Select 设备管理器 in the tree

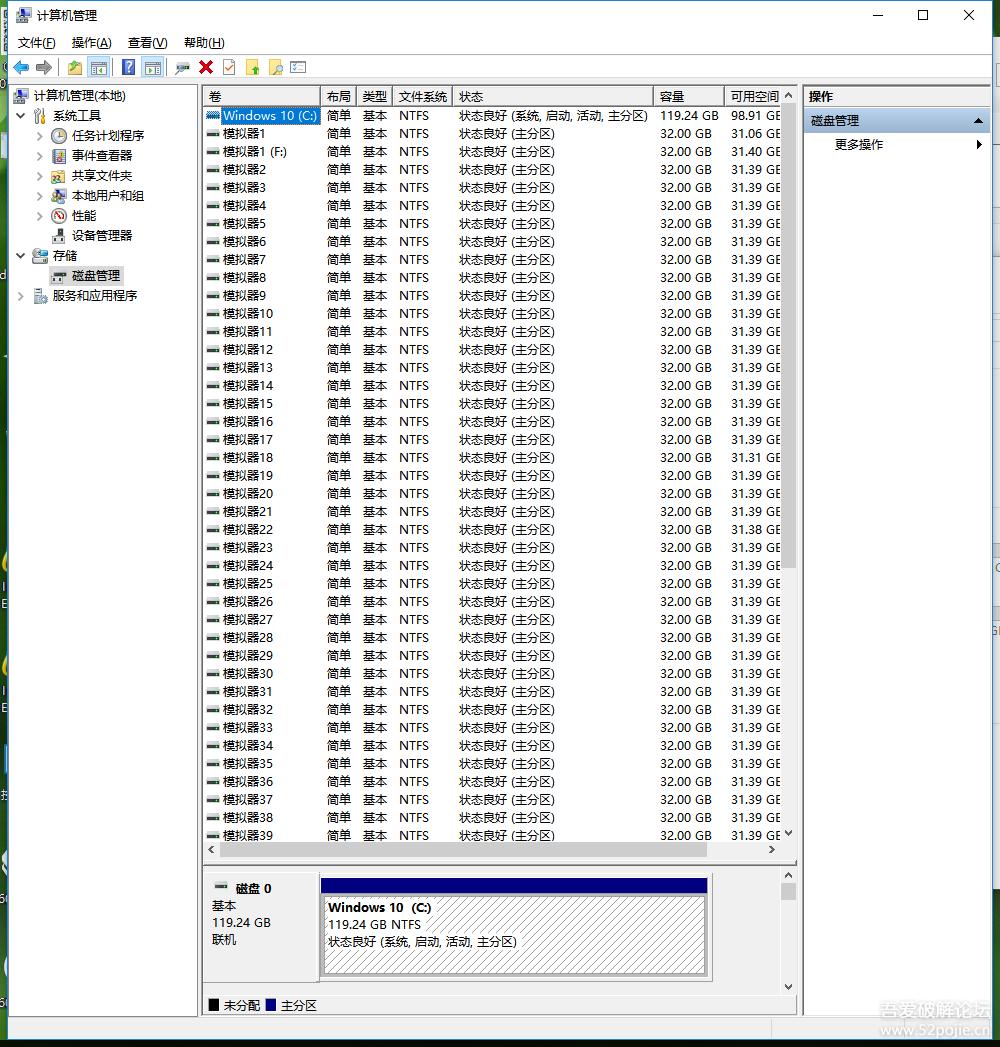tap(101, 236)
